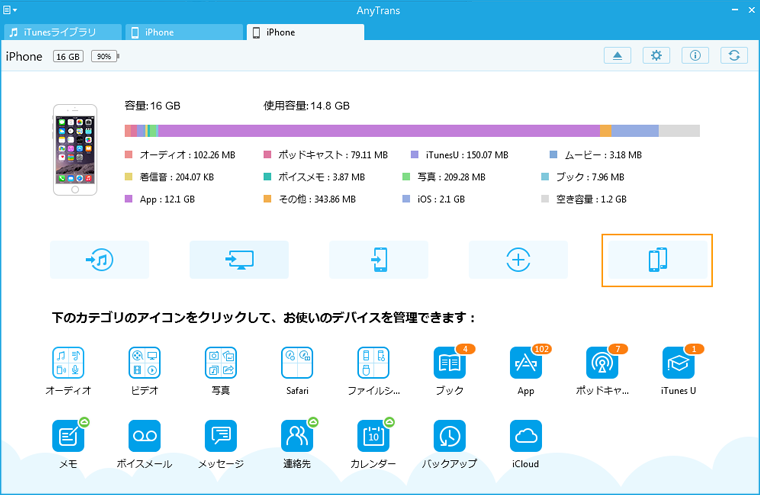The image size is (760, 495).
Task: Open the ボイスメール voicemail icon
Action: (x=144, y=436)
